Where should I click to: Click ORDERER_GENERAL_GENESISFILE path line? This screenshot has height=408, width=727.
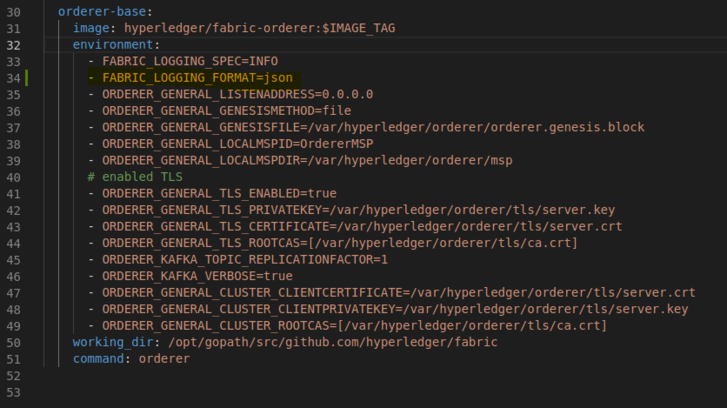click(373, 128)
